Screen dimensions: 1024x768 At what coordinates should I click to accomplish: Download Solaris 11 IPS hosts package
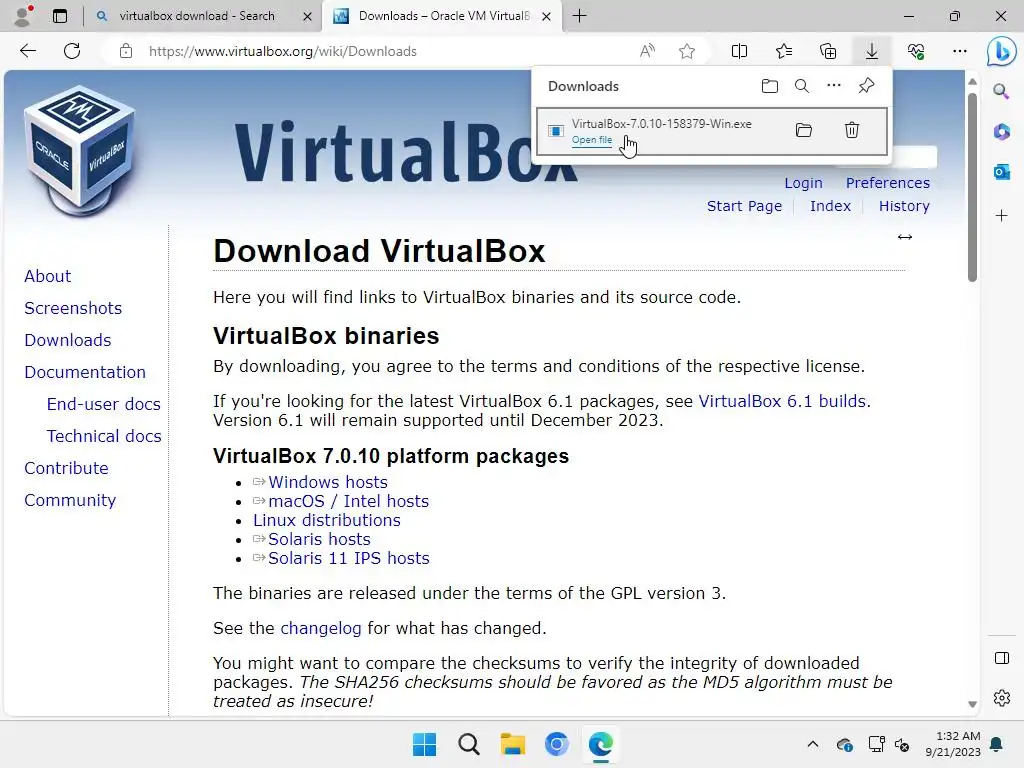[x=349, y=558]
